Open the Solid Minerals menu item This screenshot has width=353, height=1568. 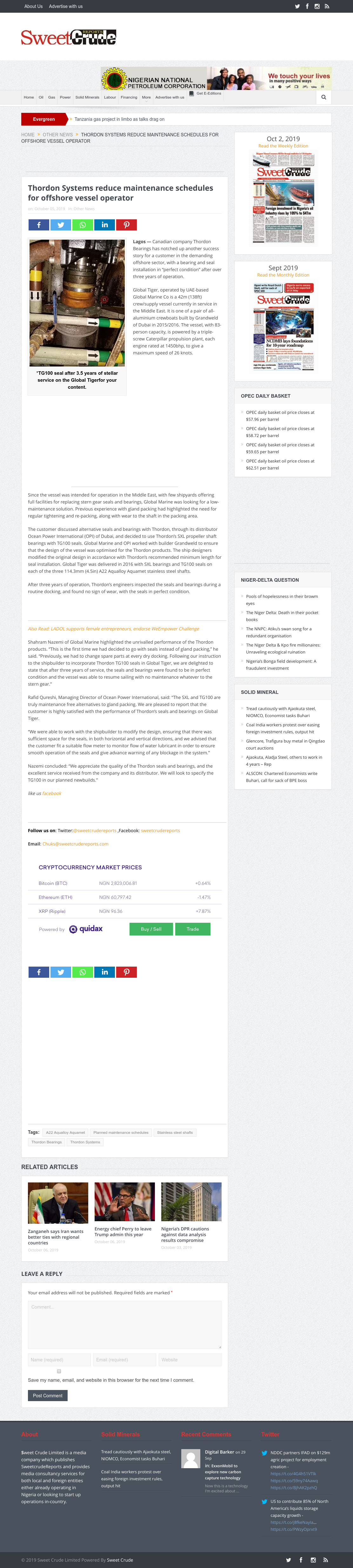click(x=87, y=97)
